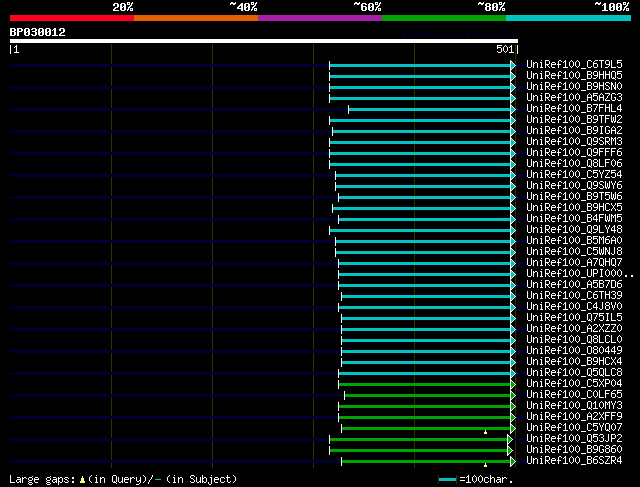Click the purple ~60% identity legend segment

pyautogui.click(x=320, y=18)
